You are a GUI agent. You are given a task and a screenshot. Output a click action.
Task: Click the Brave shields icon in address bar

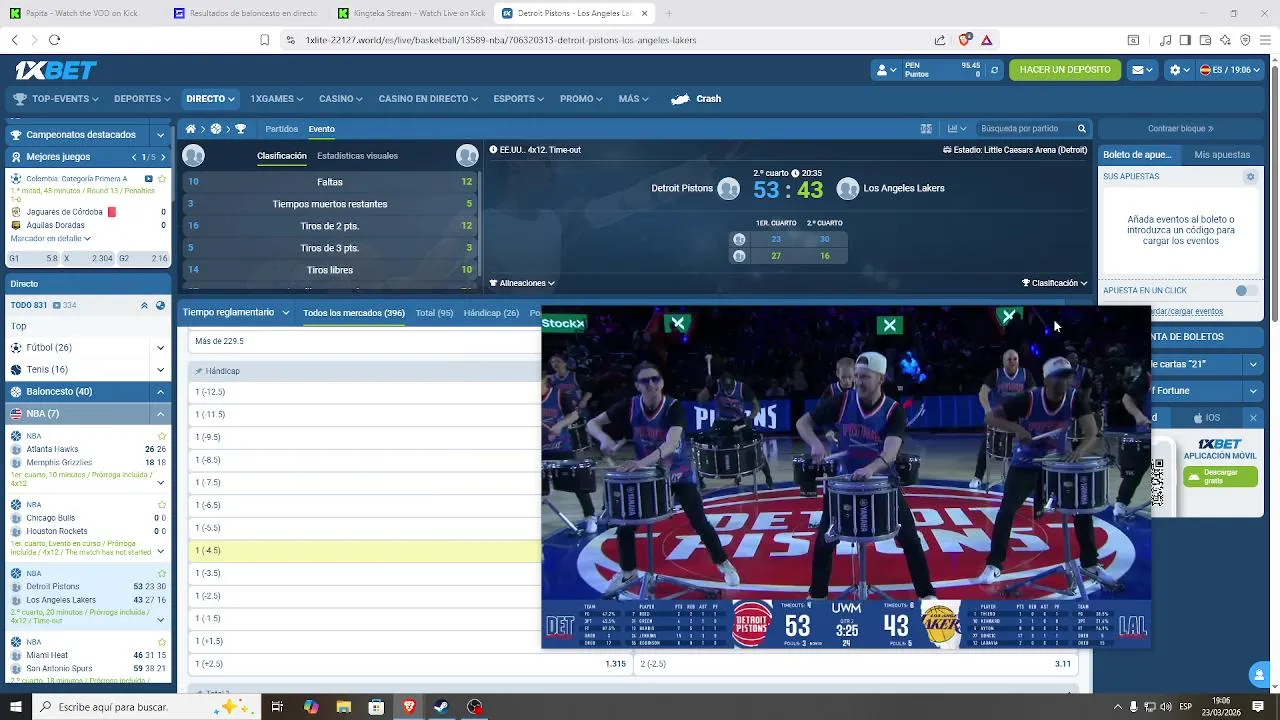(964, 40)
